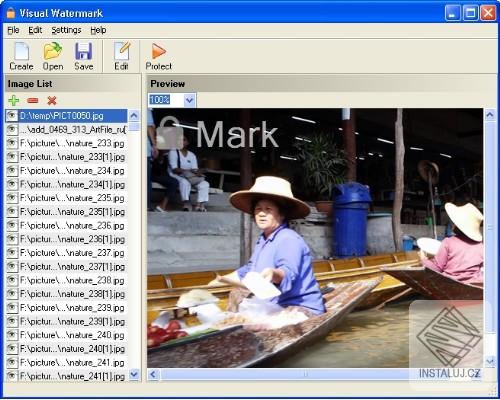Click preview vertical scrollbar down arrow

pos(490,361)
